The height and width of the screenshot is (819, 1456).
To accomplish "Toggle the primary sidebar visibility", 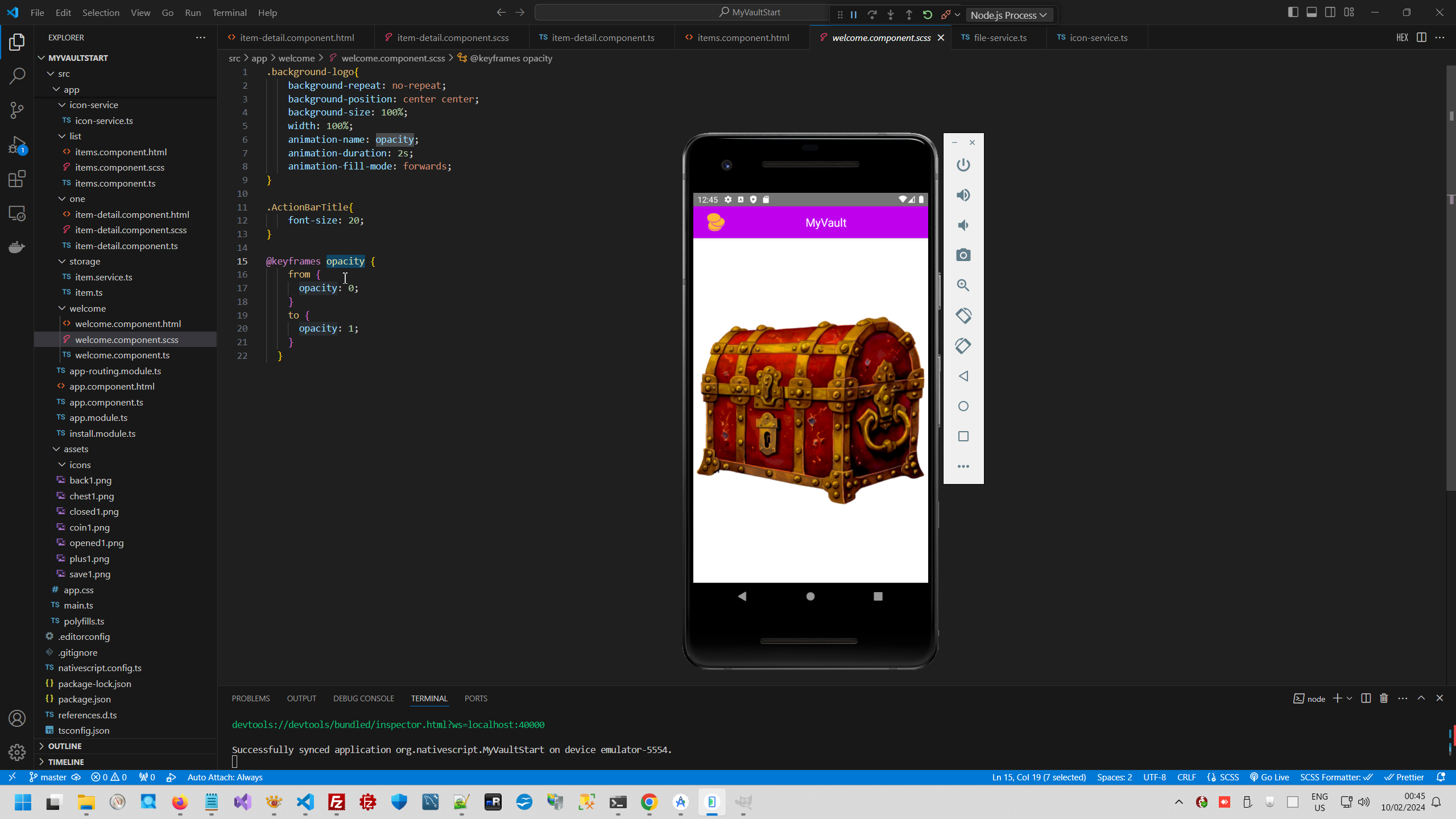I will pyautogui.click(x=1293, y=11).
